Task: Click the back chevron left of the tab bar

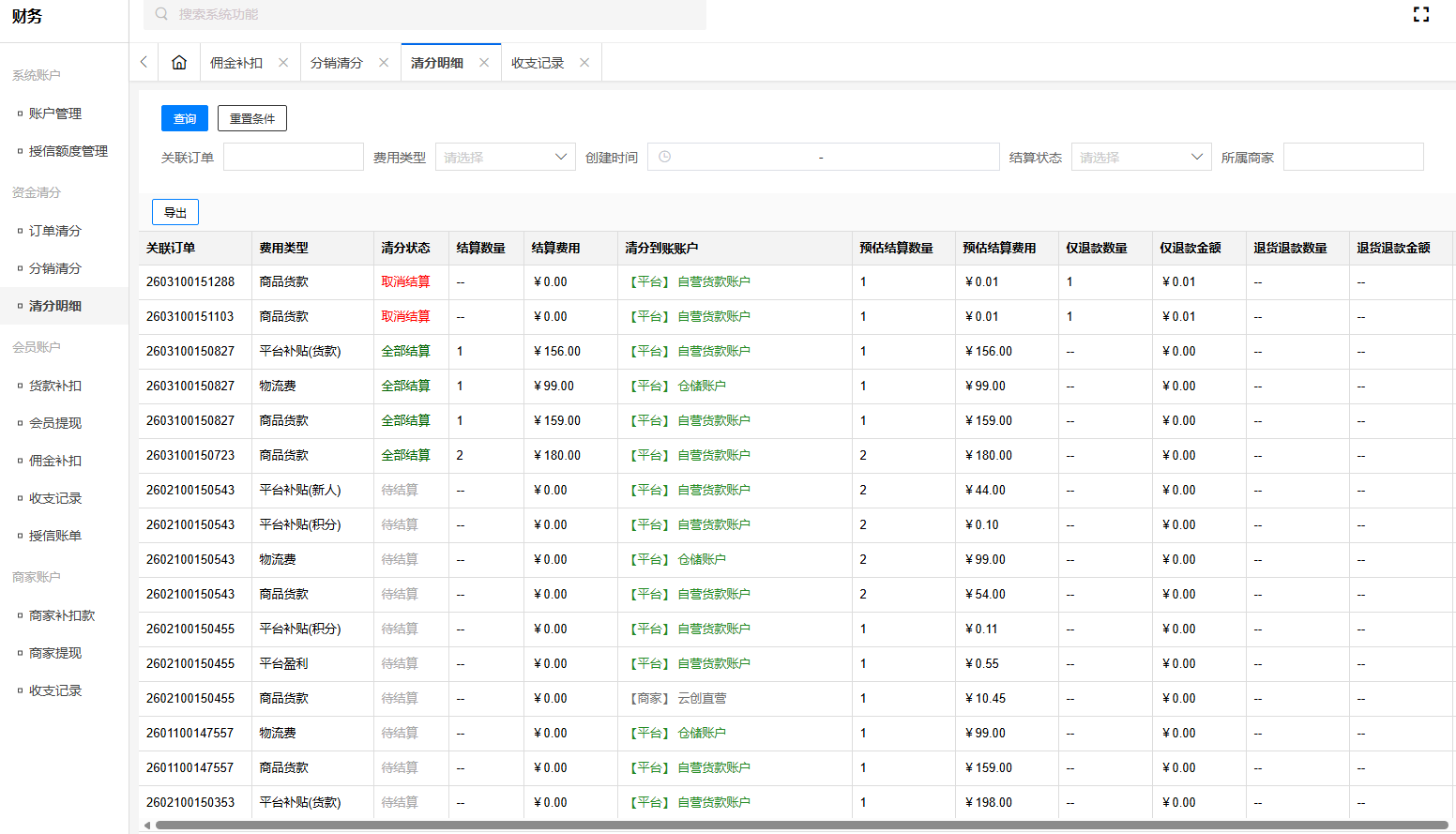Action: point(143,61)
